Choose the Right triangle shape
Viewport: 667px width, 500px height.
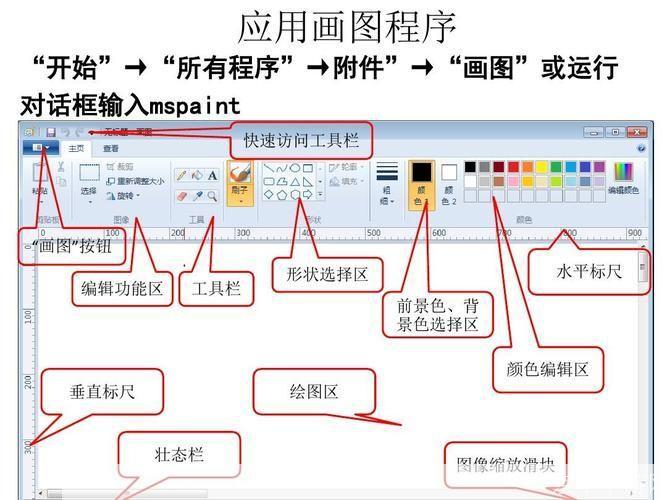(x=308, y=182)
